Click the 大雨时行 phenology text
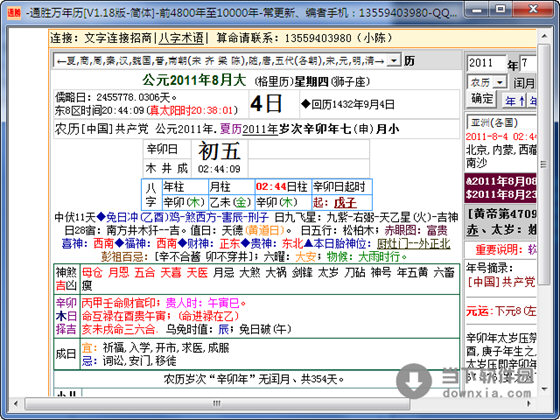This screenshot has width=560, height=420. click(x=378, y=257)
